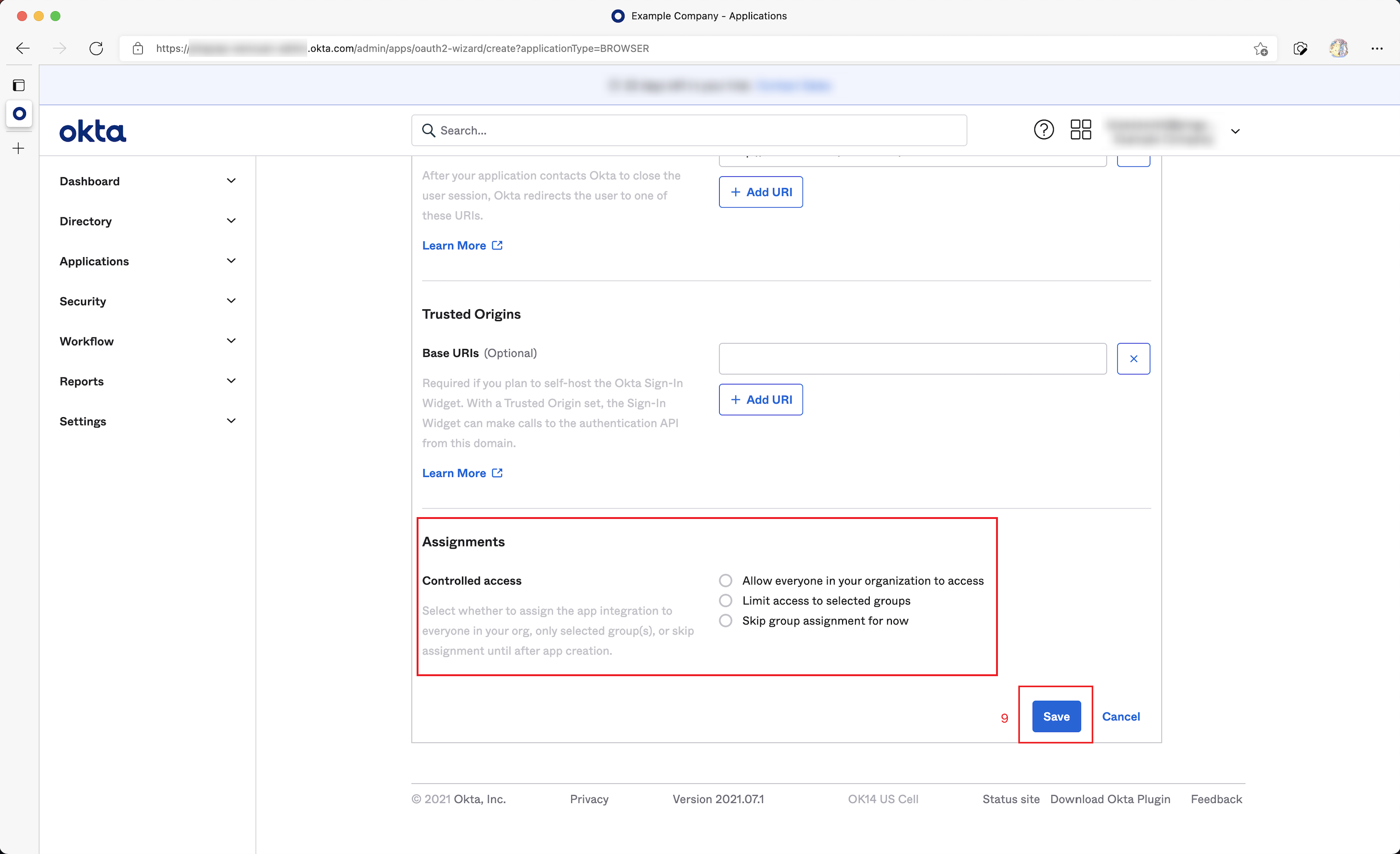Viewport: 1400px width, 854px height.
Task: Expand the Dashboard menu chevron
Action: point(231,181)
